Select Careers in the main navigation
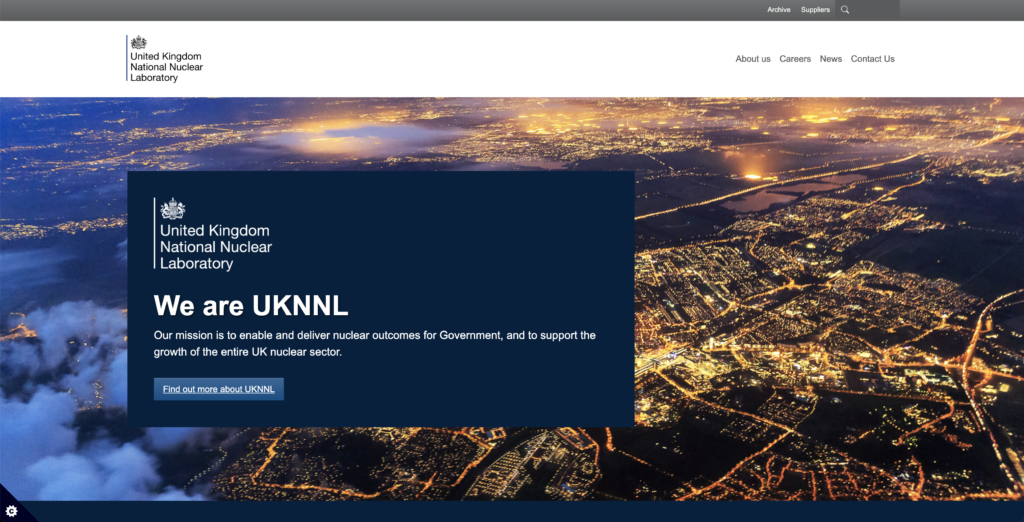Screen dimensions: 1024x522 coord(795,59)
